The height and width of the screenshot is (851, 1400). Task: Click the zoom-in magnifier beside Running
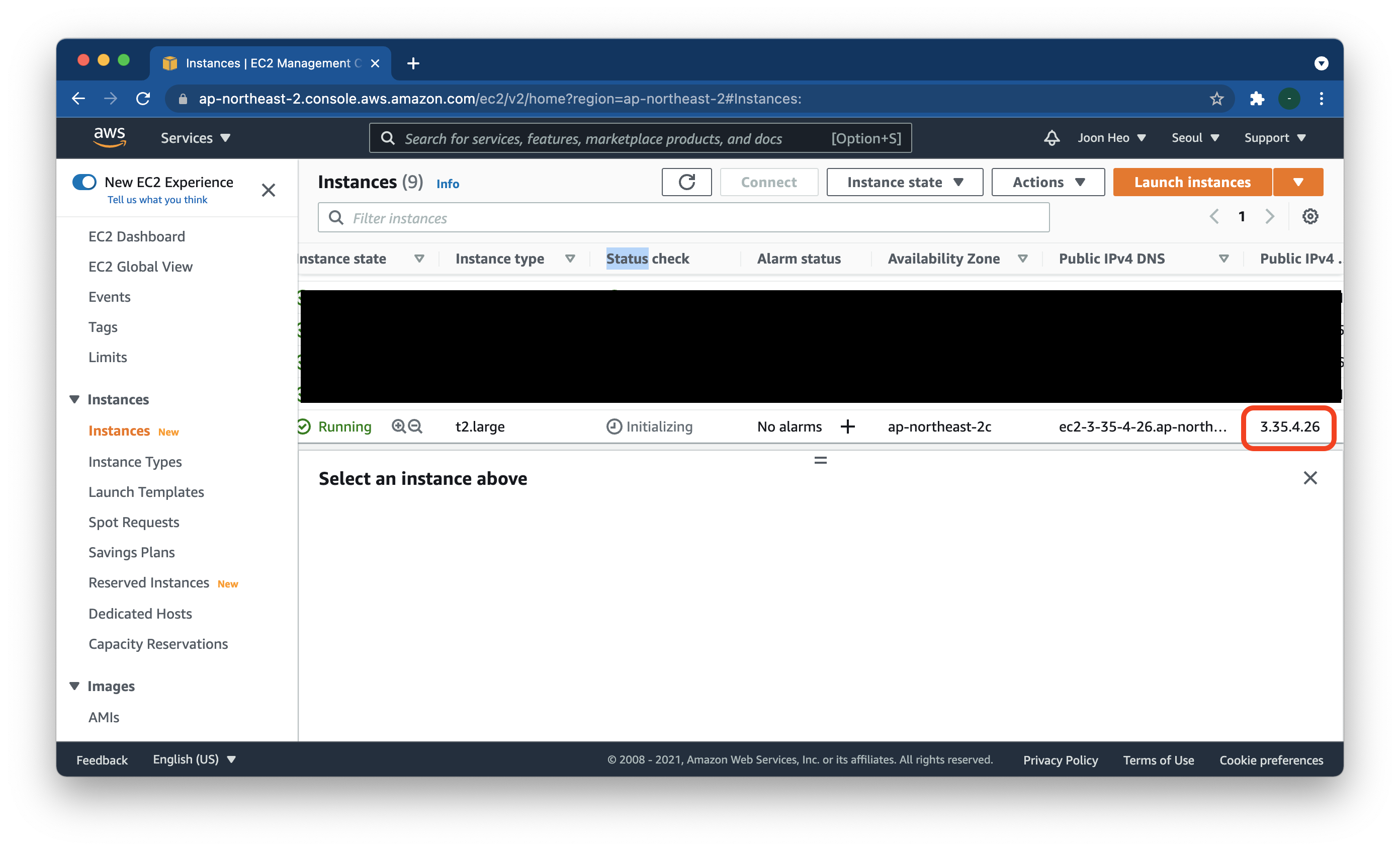(x=399, y=427)
